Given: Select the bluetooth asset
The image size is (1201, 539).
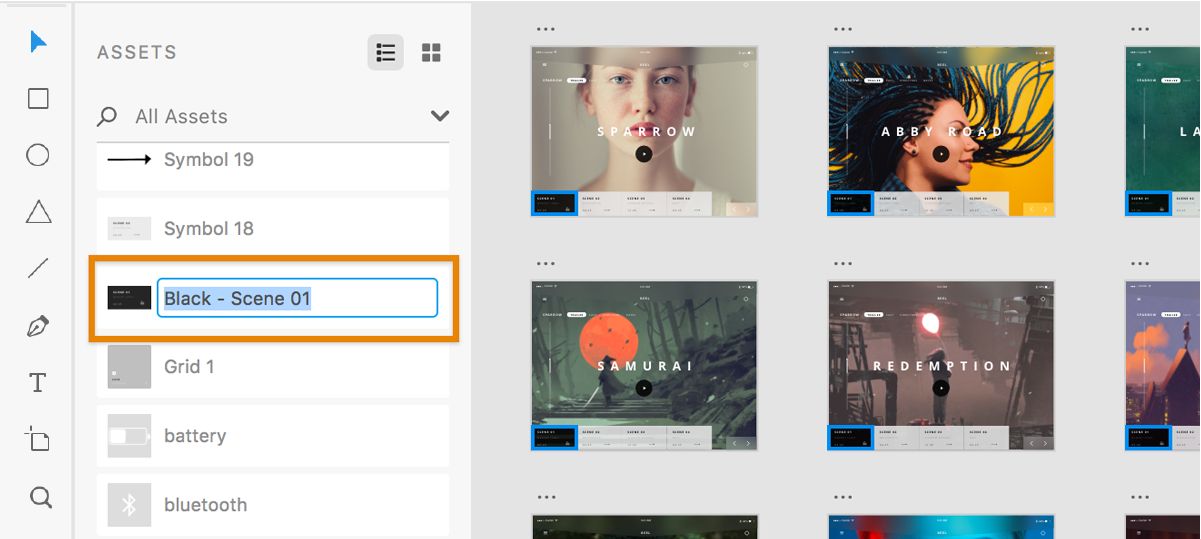Looking at the screenshot, I should 273,505.
